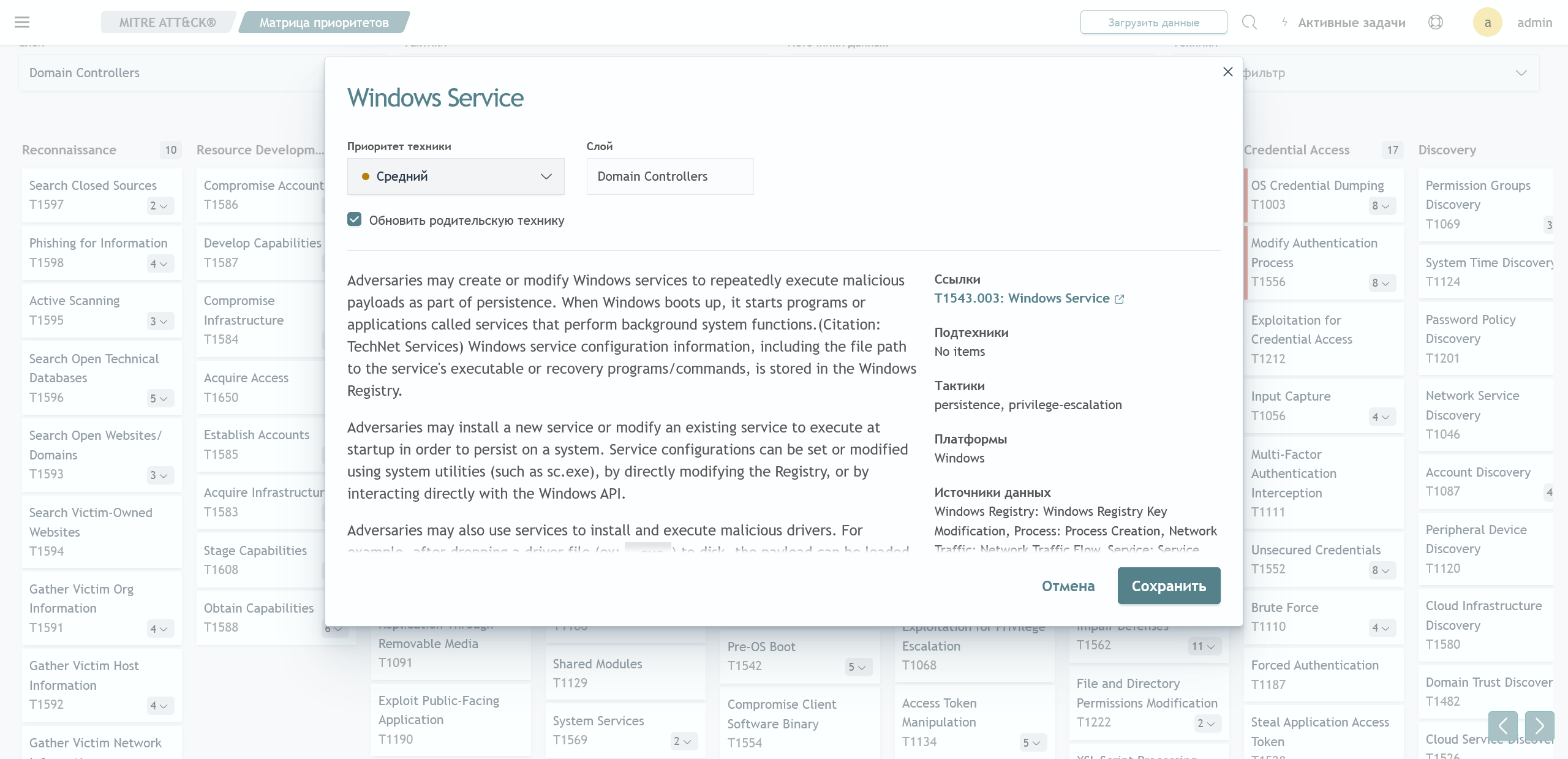
Task: Click the hamburger menu icon
Action: coord(22,22)
